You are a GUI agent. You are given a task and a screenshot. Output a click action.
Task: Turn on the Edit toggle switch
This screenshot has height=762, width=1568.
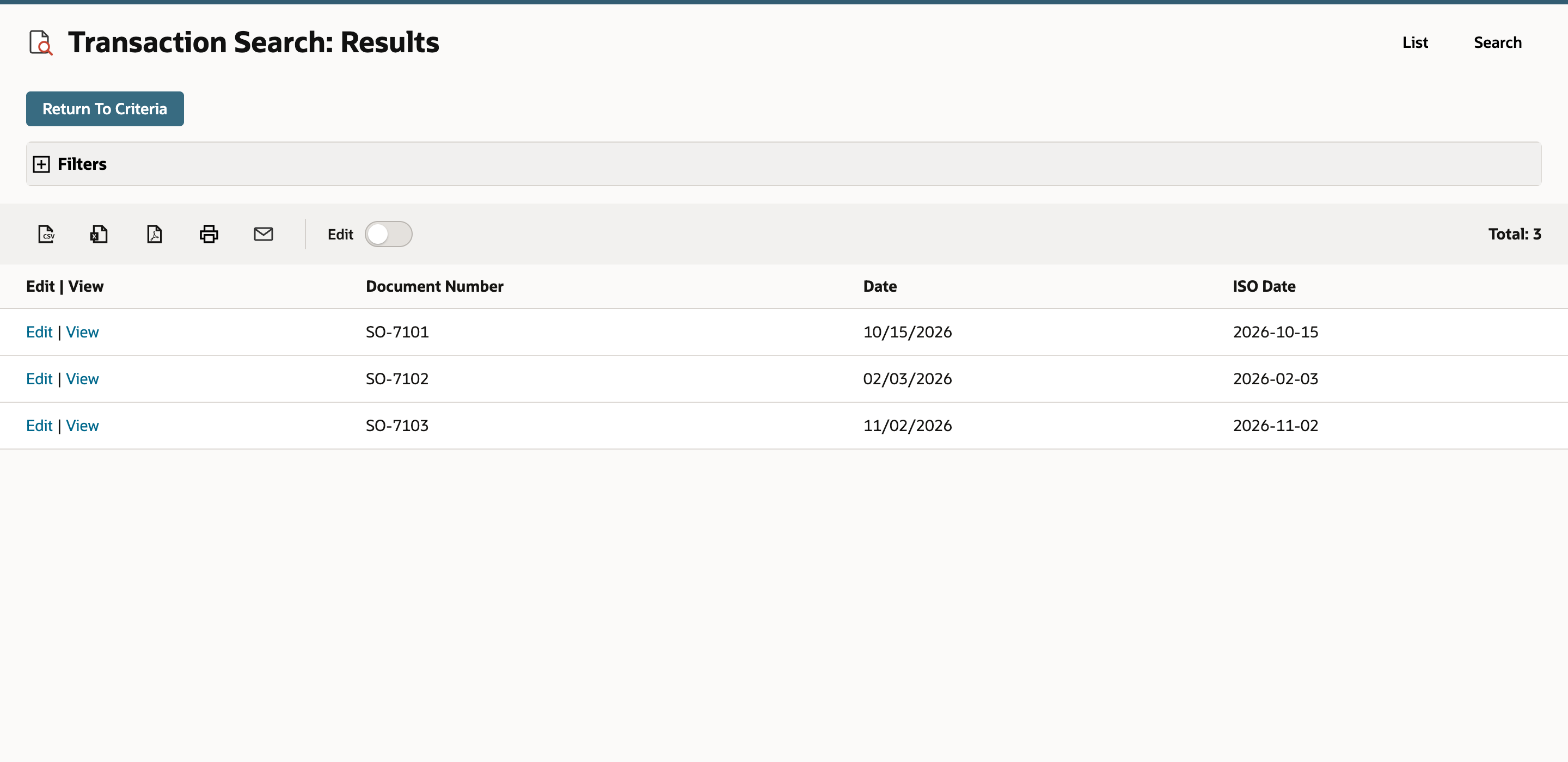[388, 233]
